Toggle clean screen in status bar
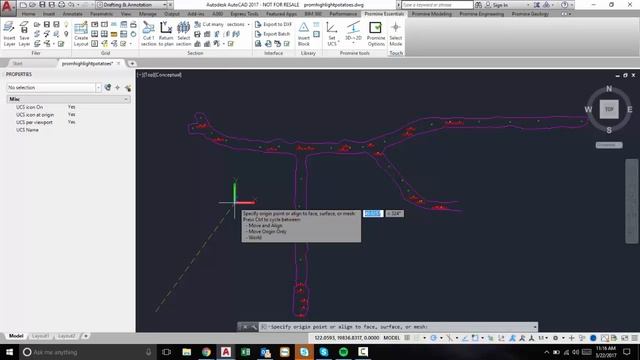This screenshot has height=360, width=640. (624, 338)
